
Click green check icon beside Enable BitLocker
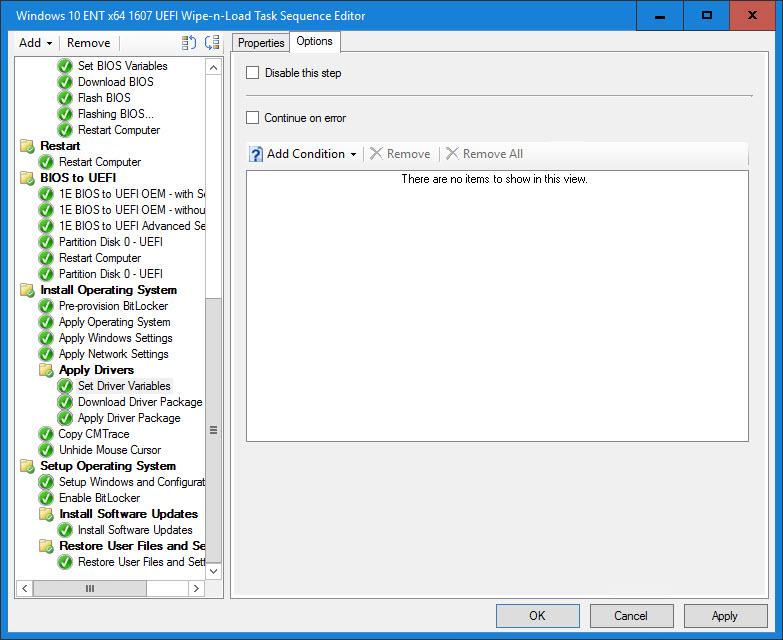[46, 498]
